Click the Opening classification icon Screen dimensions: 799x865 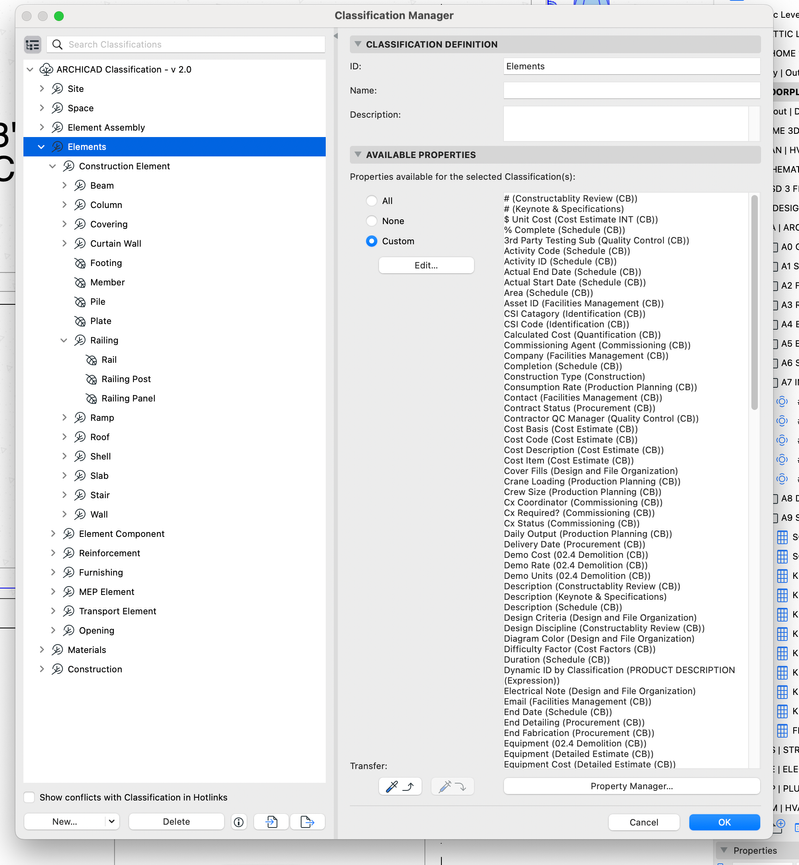tap(68, 631)
